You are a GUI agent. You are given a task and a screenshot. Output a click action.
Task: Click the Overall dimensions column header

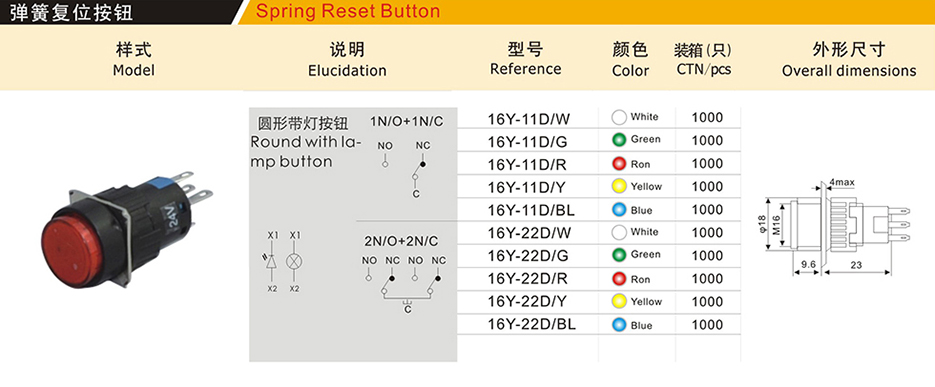click(x=849, y=60)
